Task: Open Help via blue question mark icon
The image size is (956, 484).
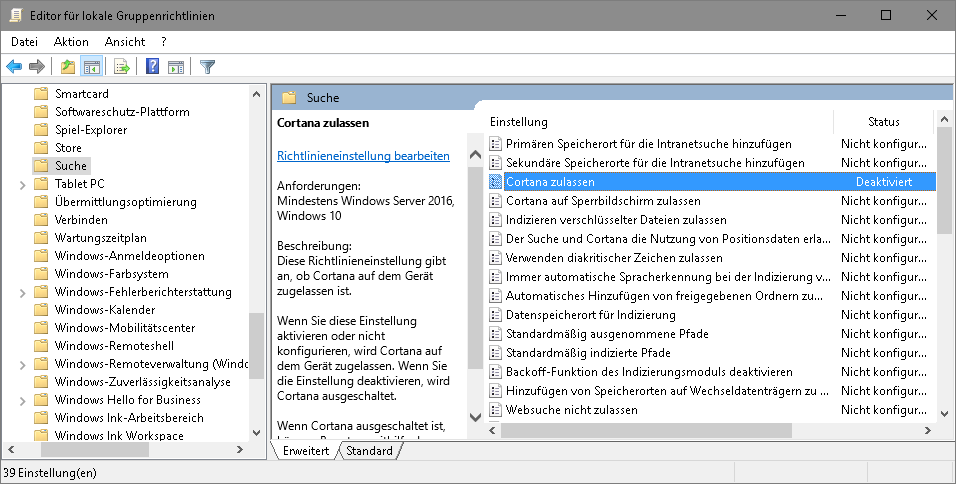Action: [152, 67]
